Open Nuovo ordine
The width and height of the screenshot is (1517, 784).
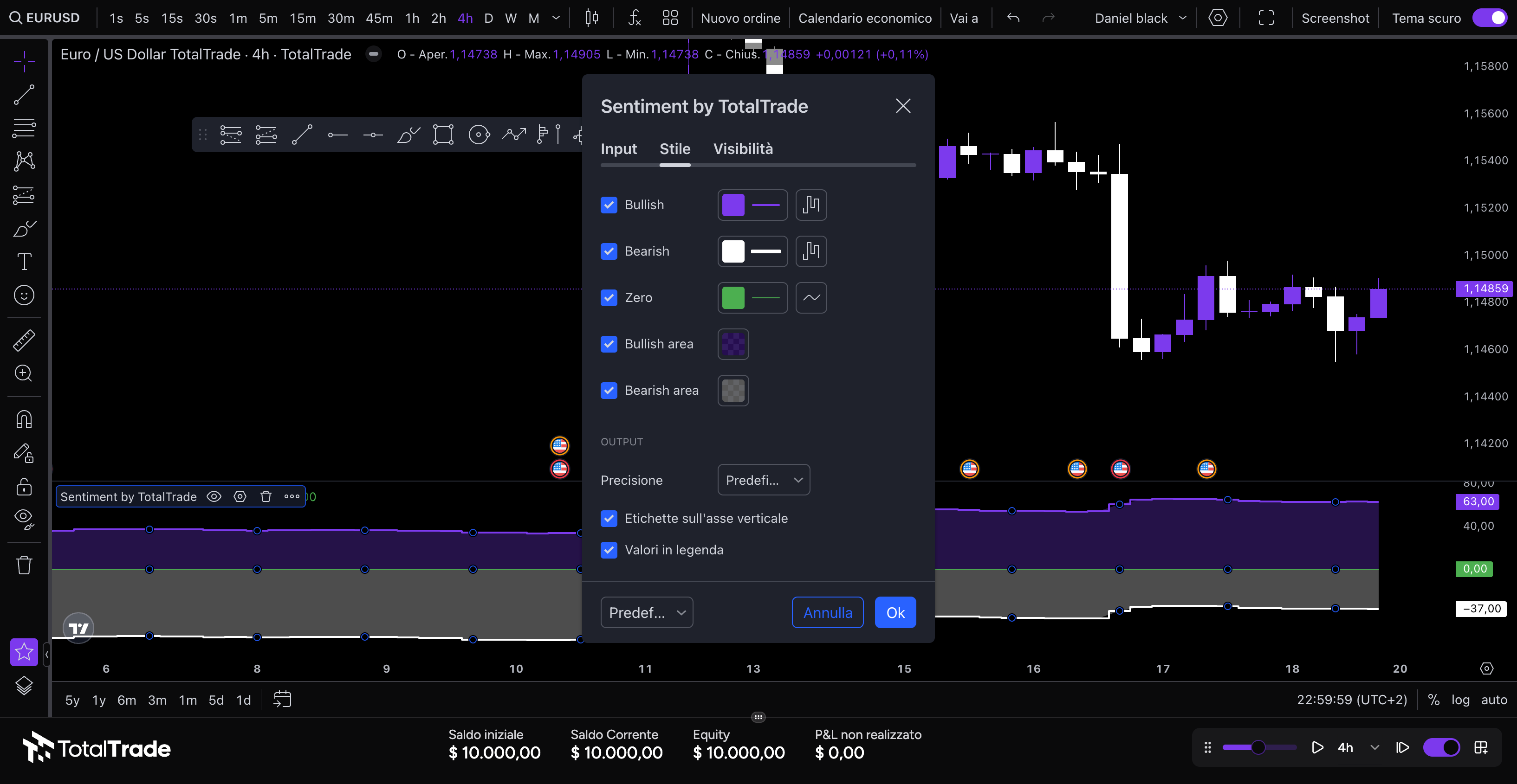pos(740,18)
